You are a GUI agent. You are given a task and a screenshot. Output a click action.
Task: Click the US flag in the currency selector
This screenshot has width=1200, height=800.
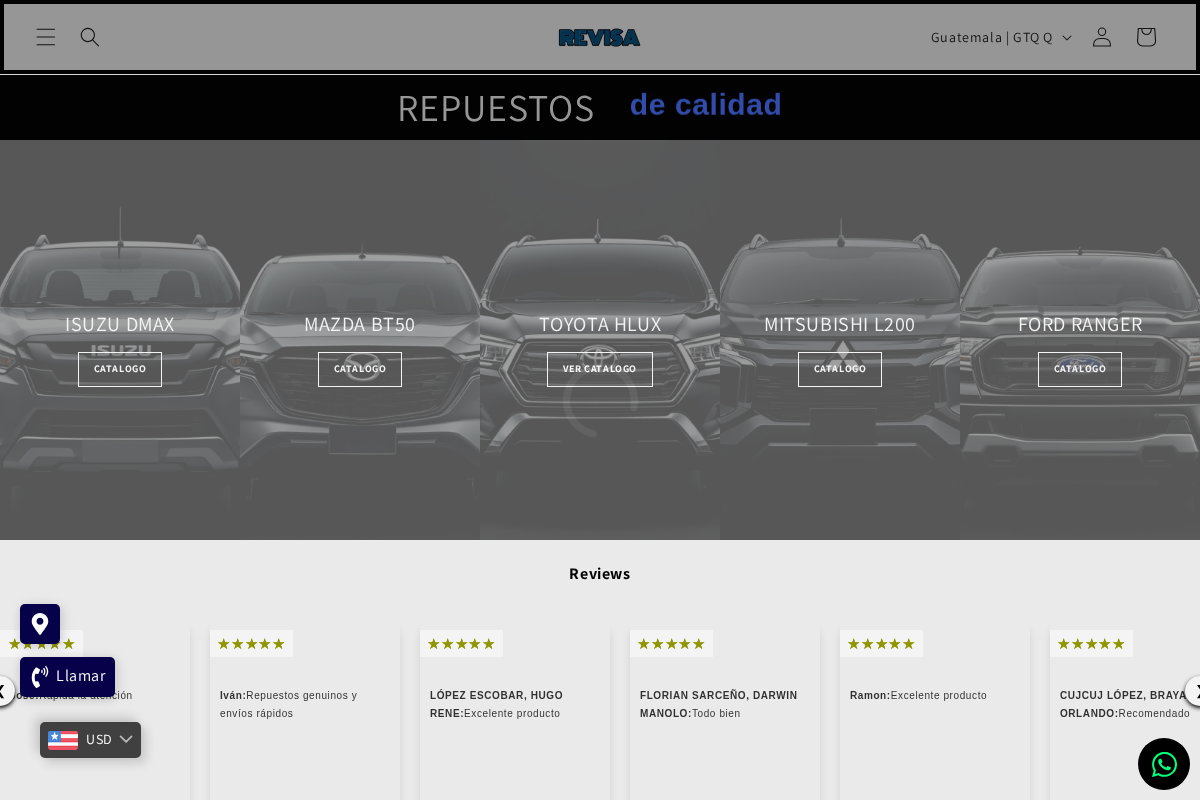coord(63,740)
